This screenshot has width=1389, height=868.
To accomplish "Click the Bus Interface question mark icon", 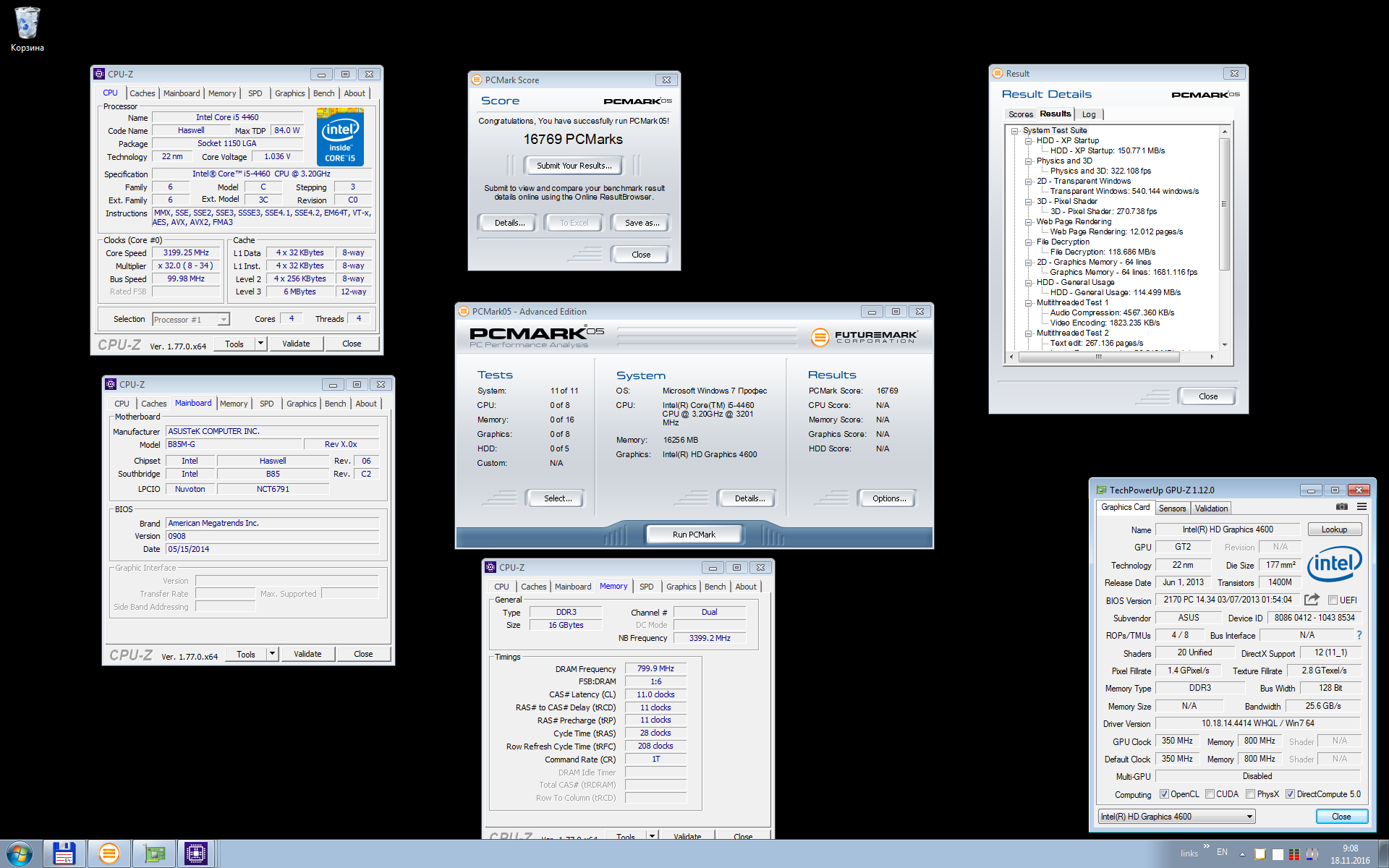I will (x=1359, y=635).
